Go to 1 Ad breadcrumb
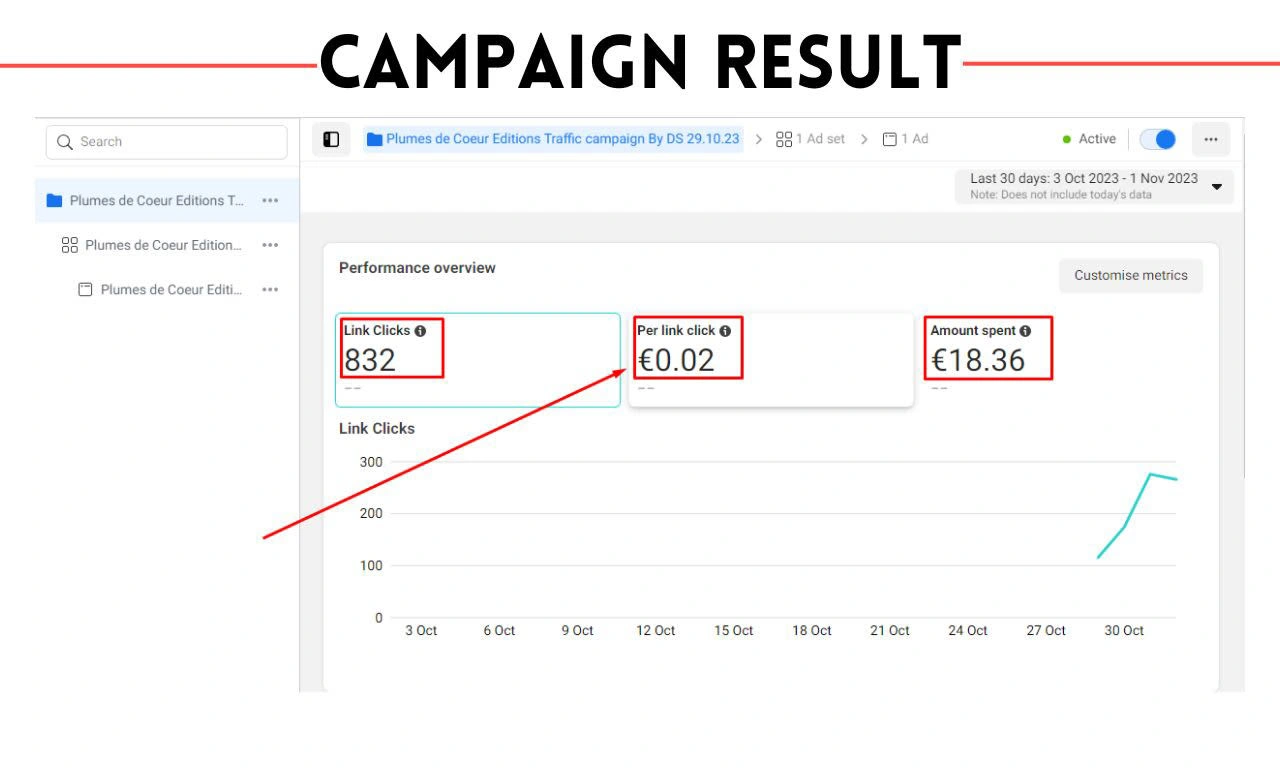 [905, 139]
